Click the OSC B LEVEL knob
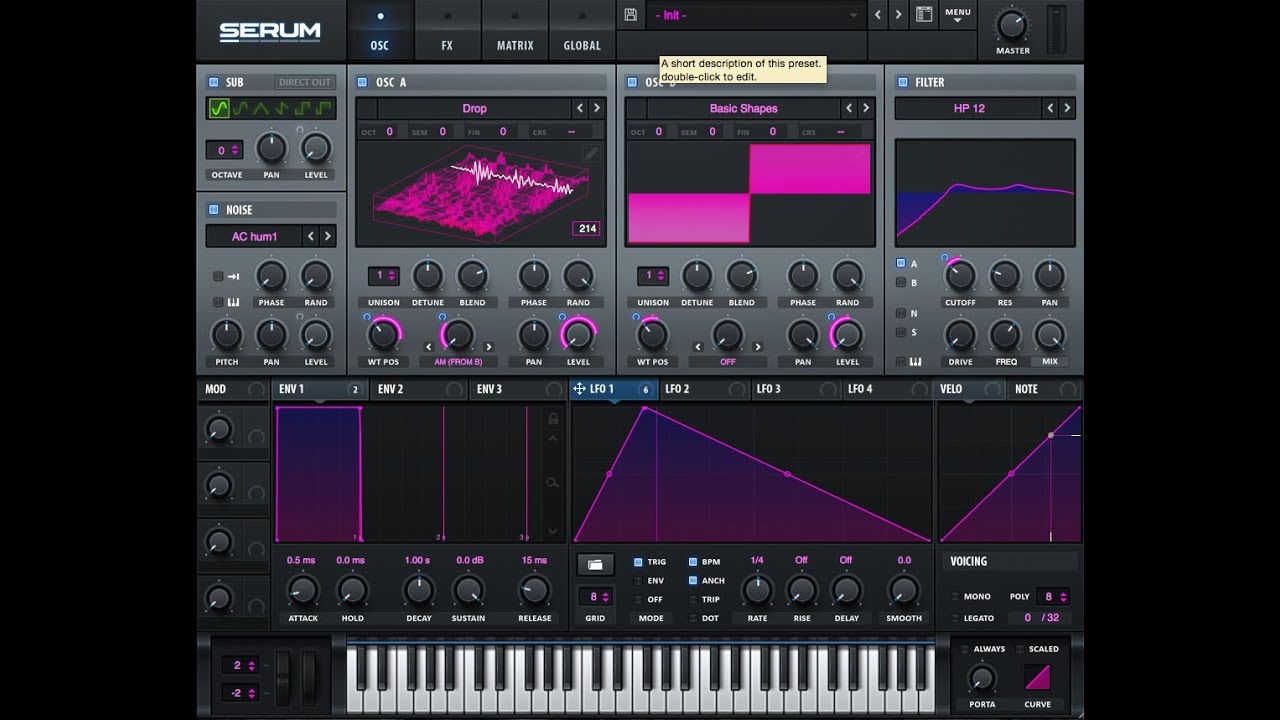The image size is (1280, 720). click(x=847, y=334)
